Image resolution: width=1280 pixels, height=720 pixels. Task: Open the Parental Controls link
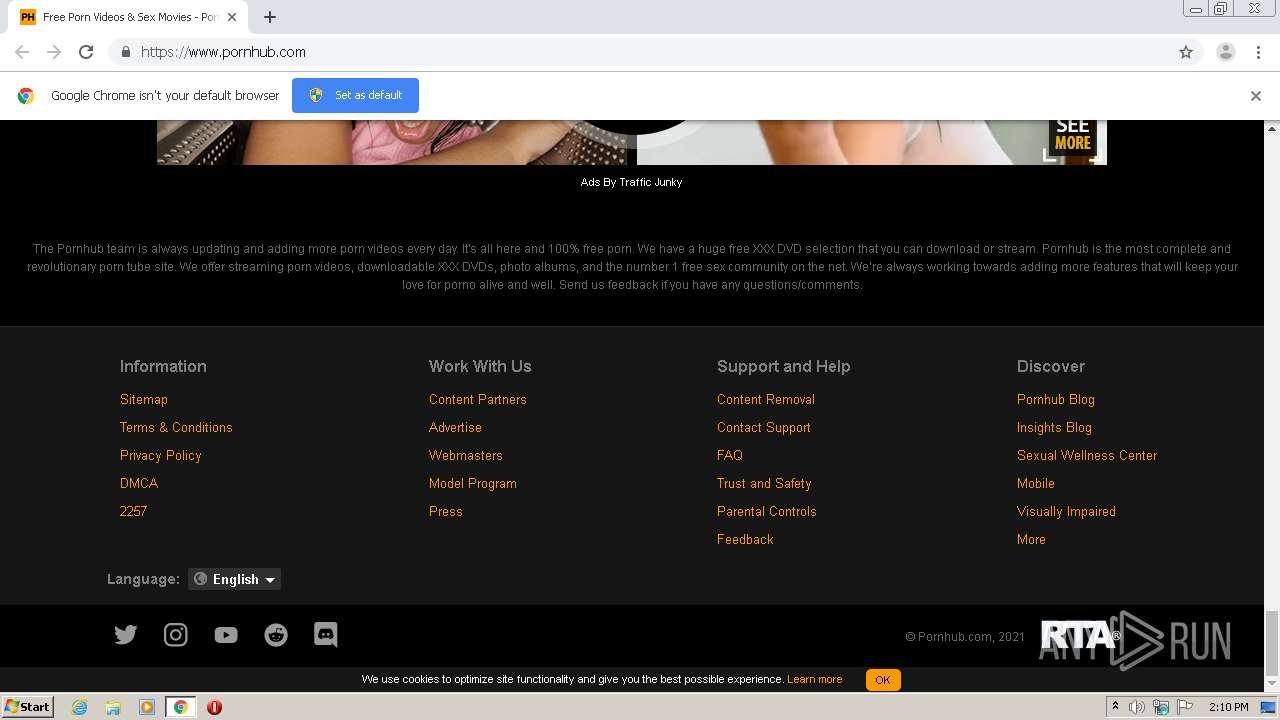click(767, 511)
